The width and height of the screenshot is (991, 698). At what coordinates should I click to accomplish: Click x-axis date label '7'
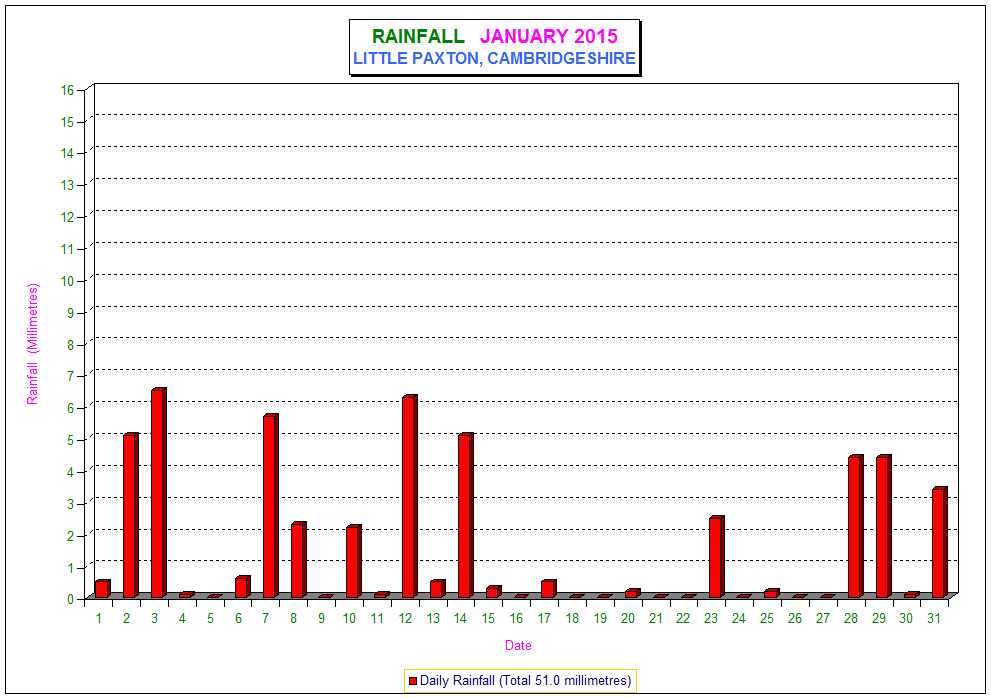(265, 619)
